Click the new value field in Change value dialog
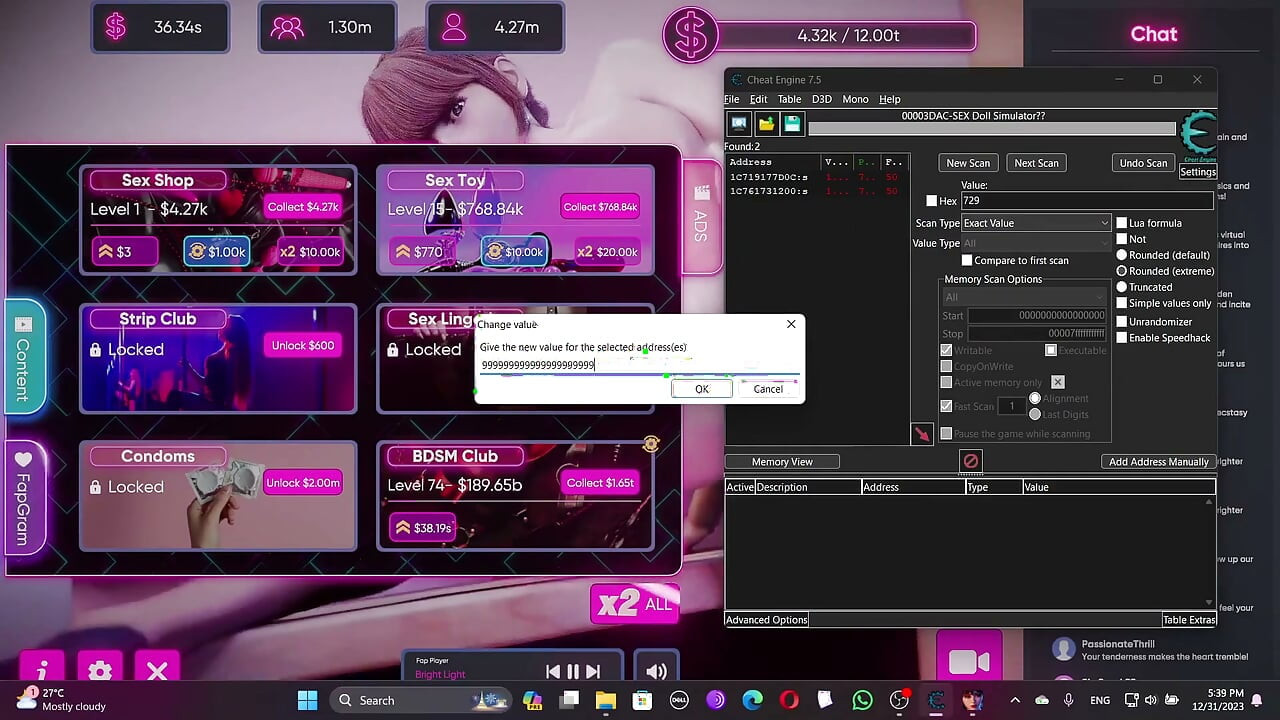1280x720 pixels. pyautogui.click(x=638, y=365)
